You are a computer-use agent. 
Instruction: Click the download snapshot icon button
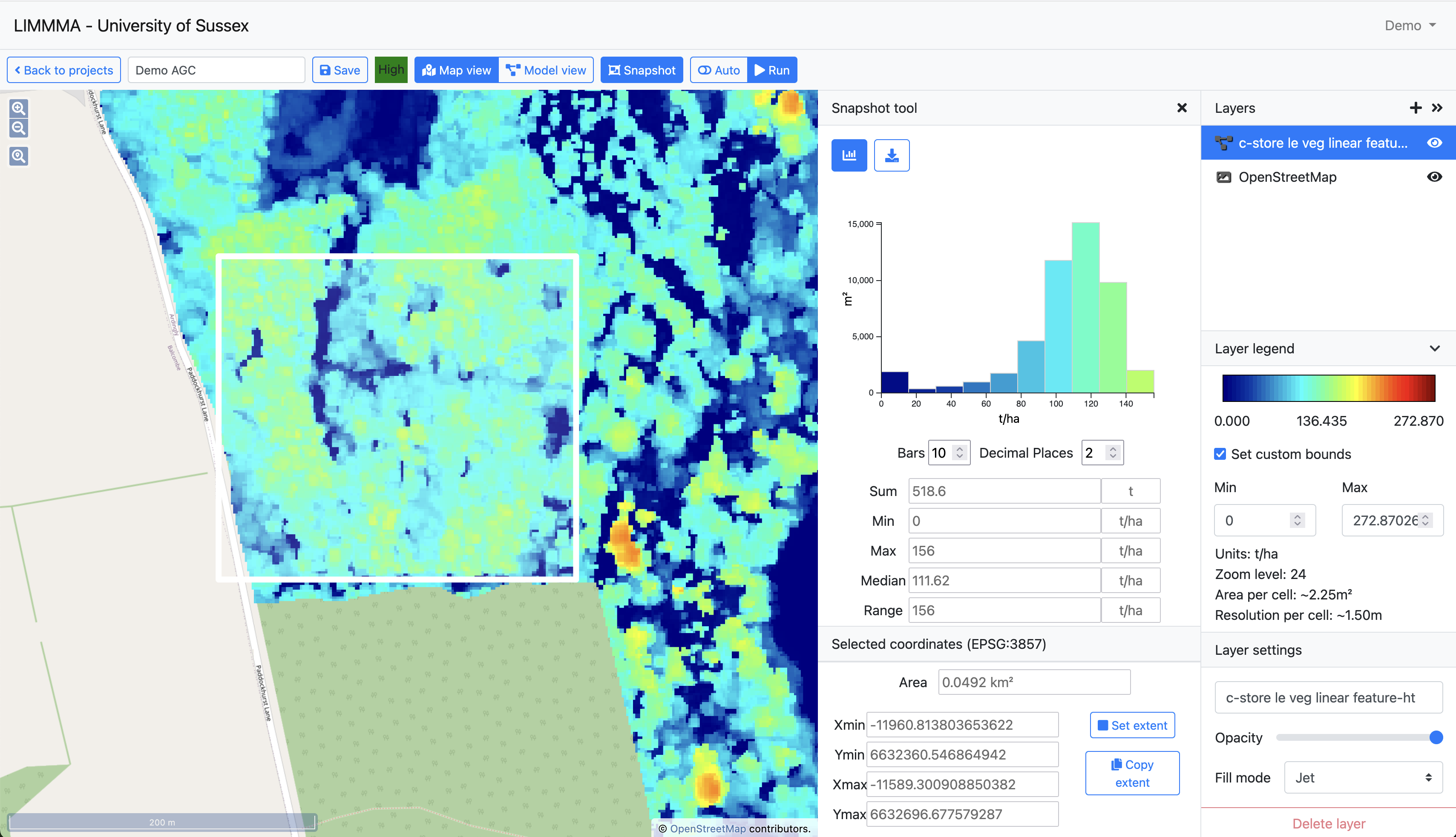pyautogui.click(x=891, y=155)
